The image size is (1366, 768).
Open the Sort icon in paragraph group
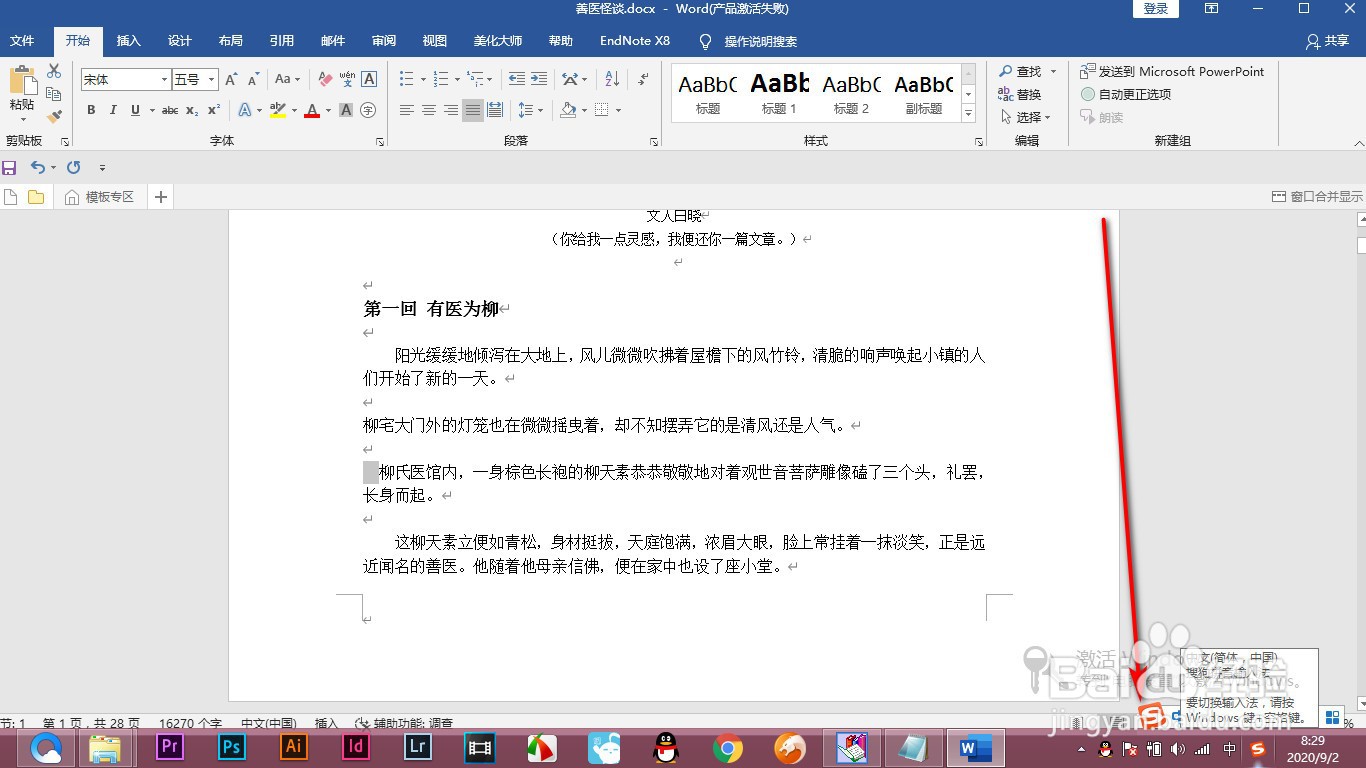[611, 77]
